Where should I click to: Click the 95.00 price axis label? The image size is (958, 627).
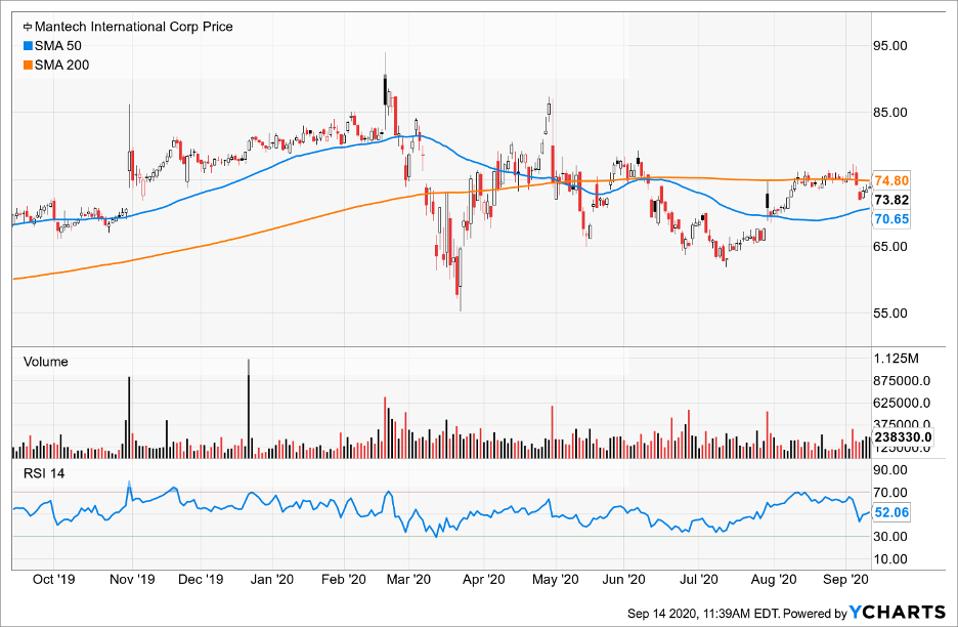pyautogui.click(x=892, y=46)
